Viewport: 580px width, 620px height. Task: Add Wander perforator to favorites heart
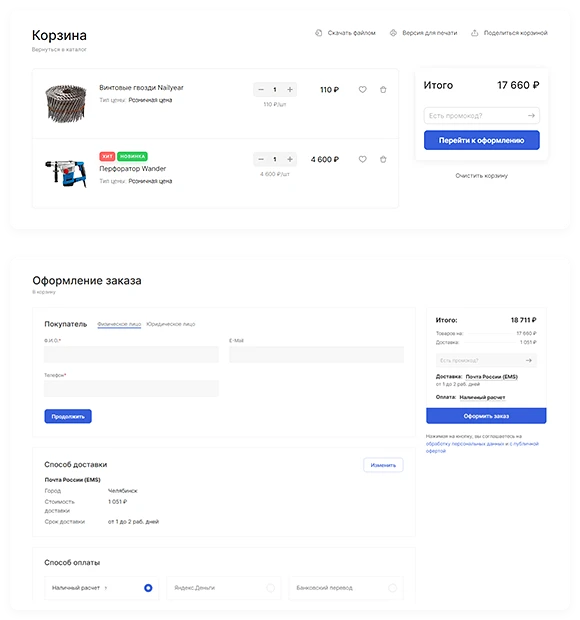[363, 159]
